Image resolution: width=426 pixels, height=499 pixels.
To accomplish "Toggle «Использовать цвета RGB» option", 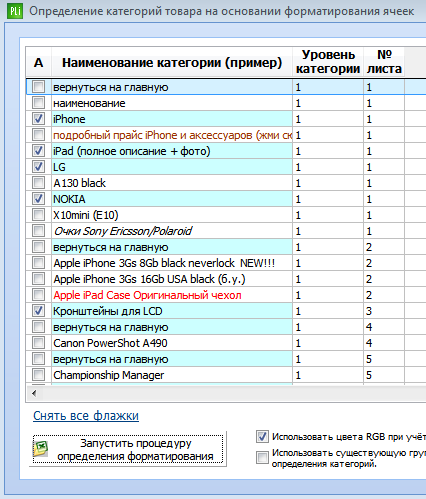I will [x=262, y=436].
